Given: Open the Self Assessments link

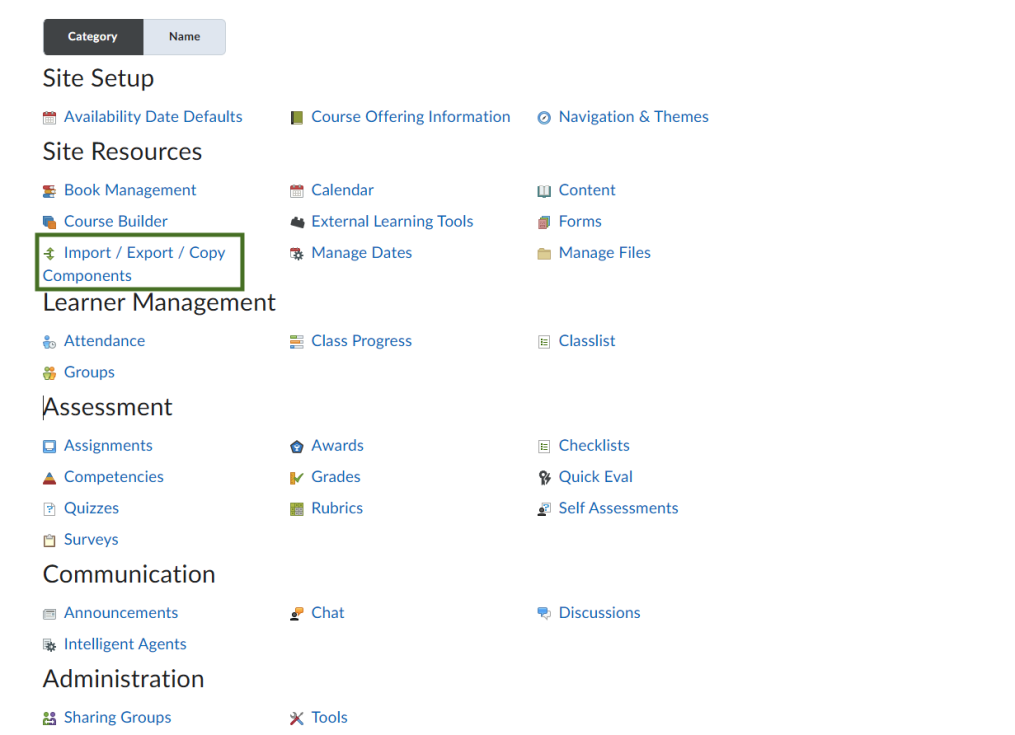Looking at the screenshot, I should pyautogui.click(x=618, y=508).
